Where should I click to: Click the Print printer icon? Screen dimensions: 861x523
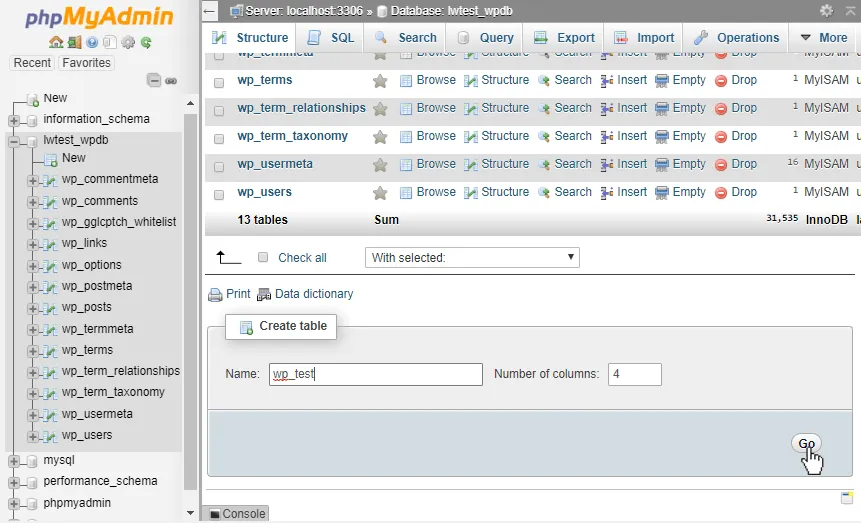215,295
